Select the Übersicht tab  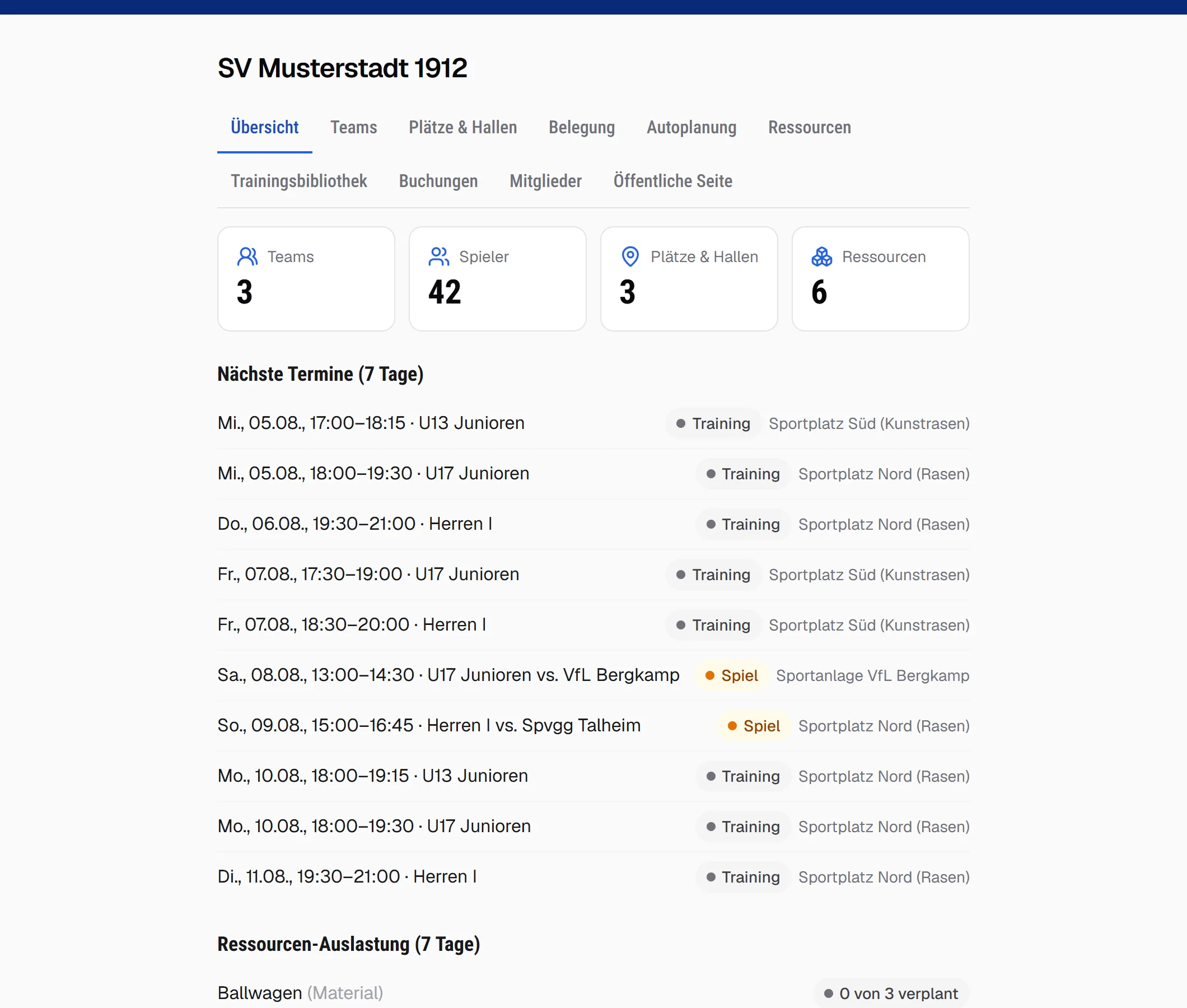click(264, 127)
